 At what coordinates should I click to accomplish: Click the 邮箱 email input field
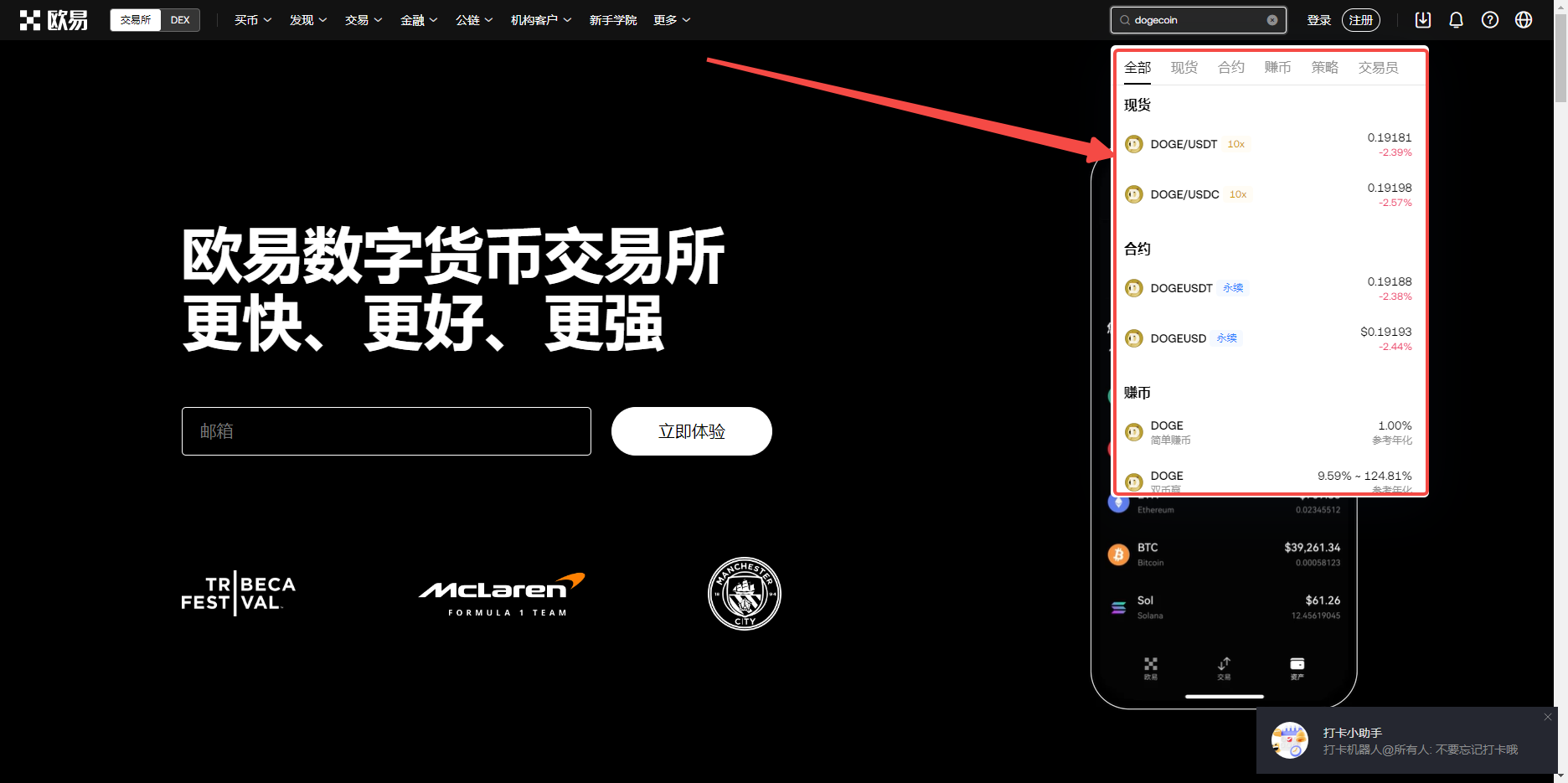coord(386,431)
